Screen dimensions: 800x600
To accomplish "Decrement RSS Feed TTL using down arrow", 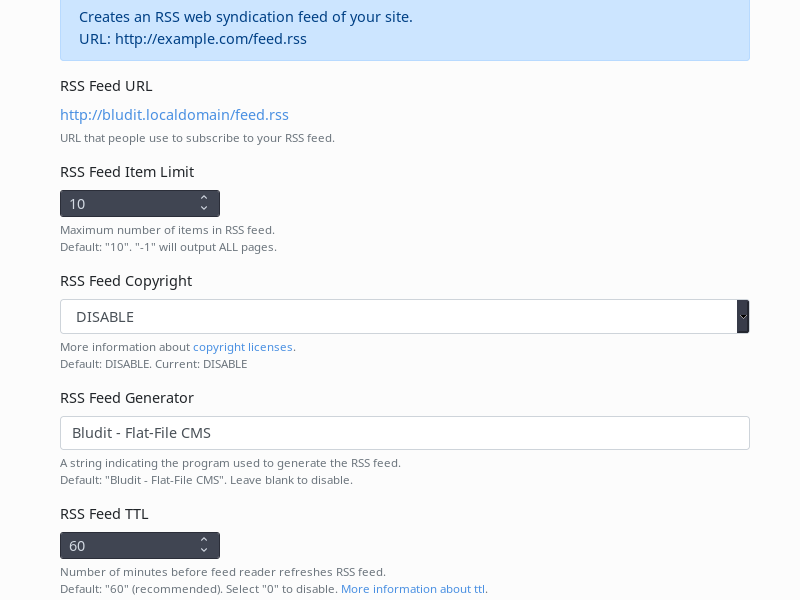I will 204,551.
